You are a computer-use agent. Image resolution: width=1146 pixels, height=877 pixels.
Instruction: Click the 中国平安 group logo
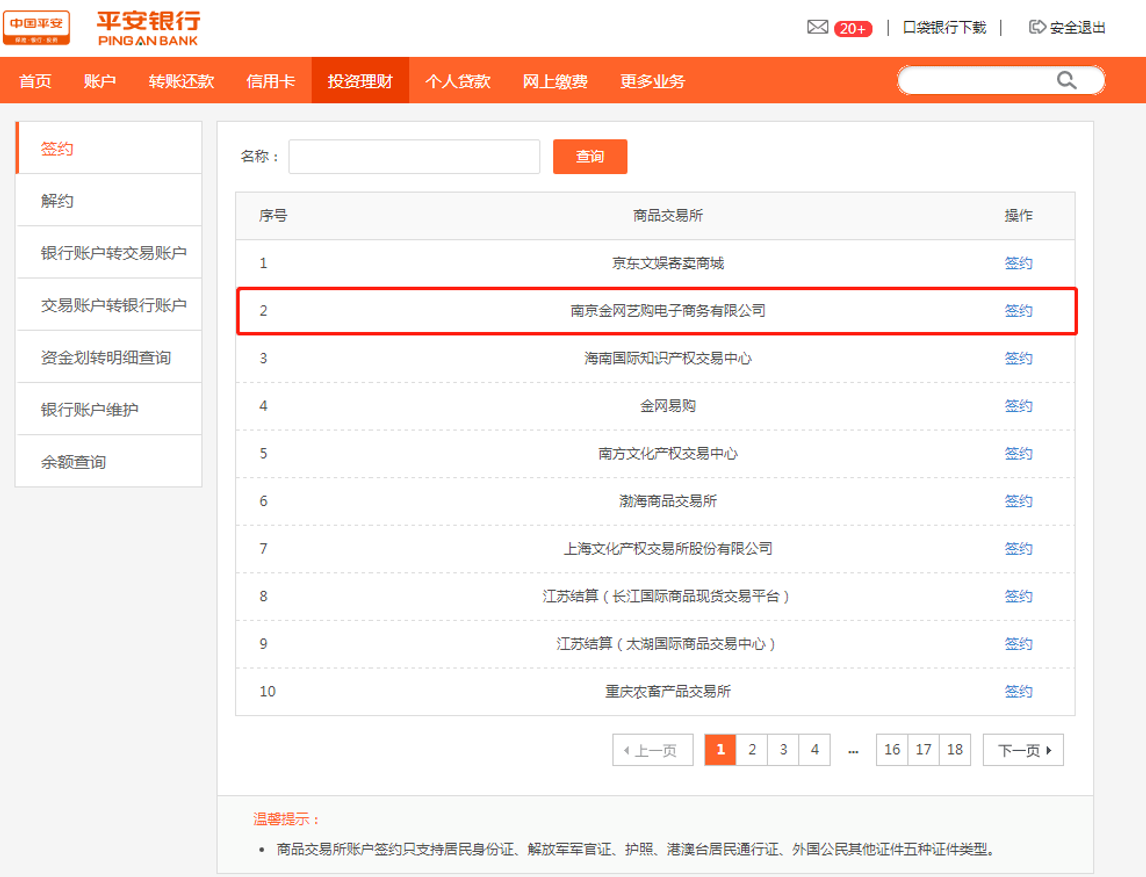point(37,28)
